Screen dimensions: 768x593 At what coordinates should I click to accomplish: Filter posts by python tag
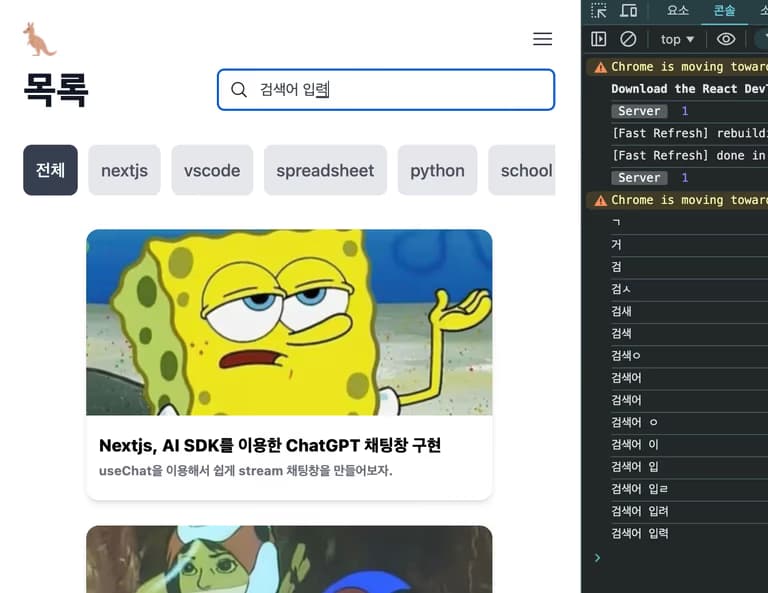437,170
